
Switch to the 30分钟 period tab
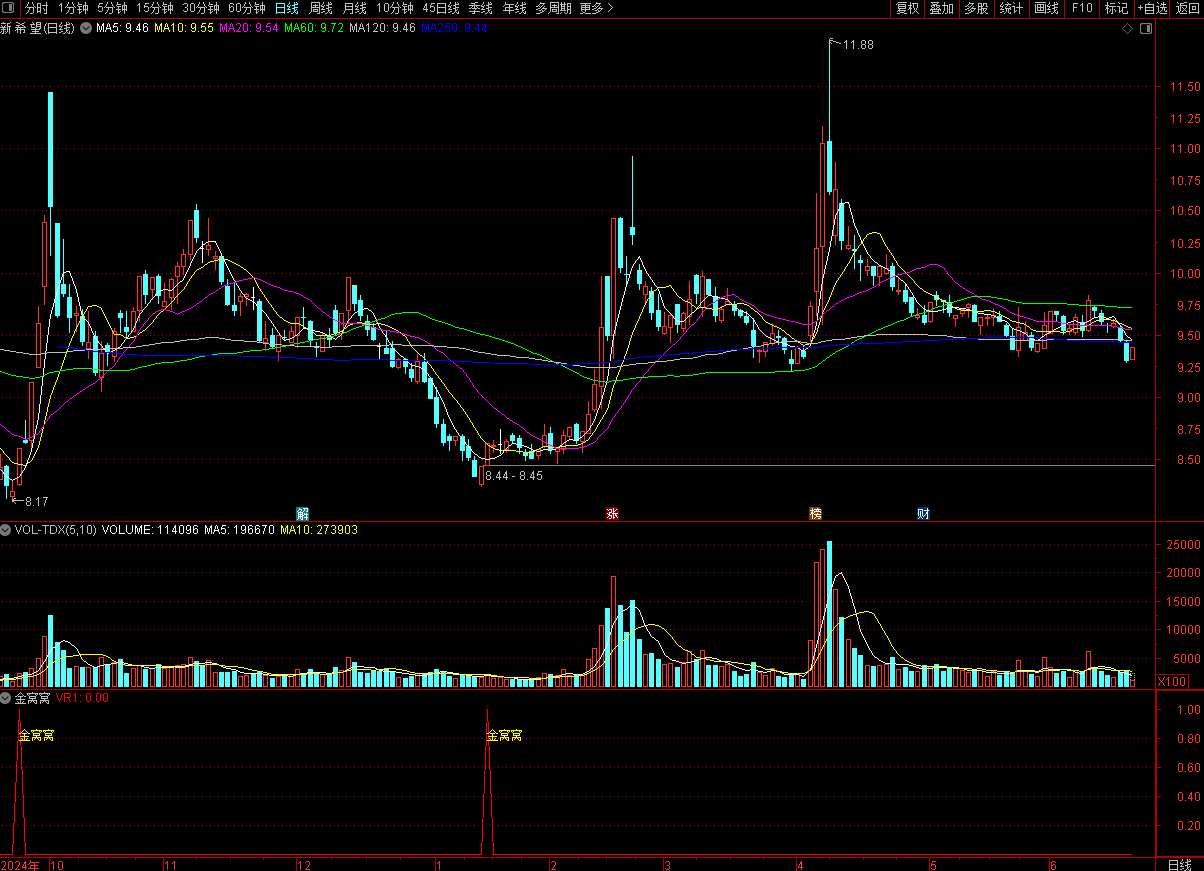point(201,8)
